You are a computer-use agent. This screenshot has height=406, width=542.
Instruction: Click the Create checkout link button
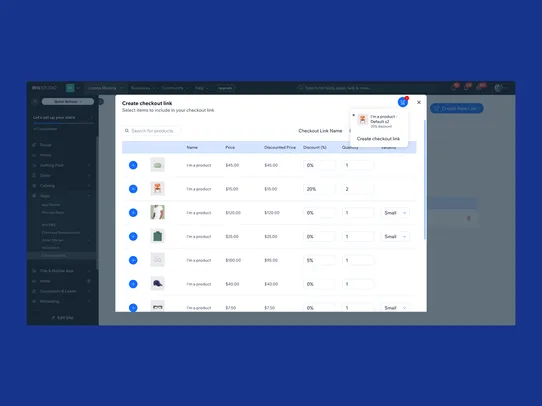tap(378, 139)
